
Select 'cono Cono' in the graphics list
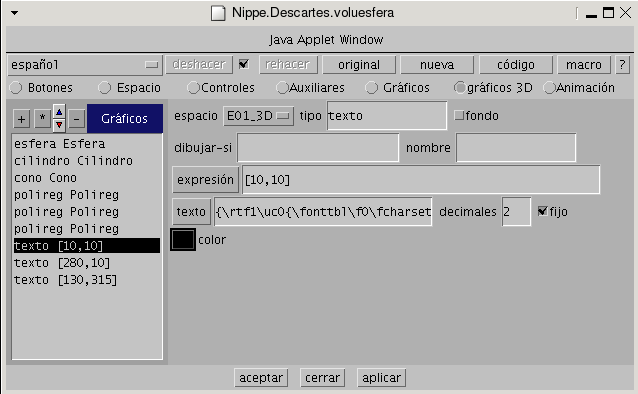(87, 178)
